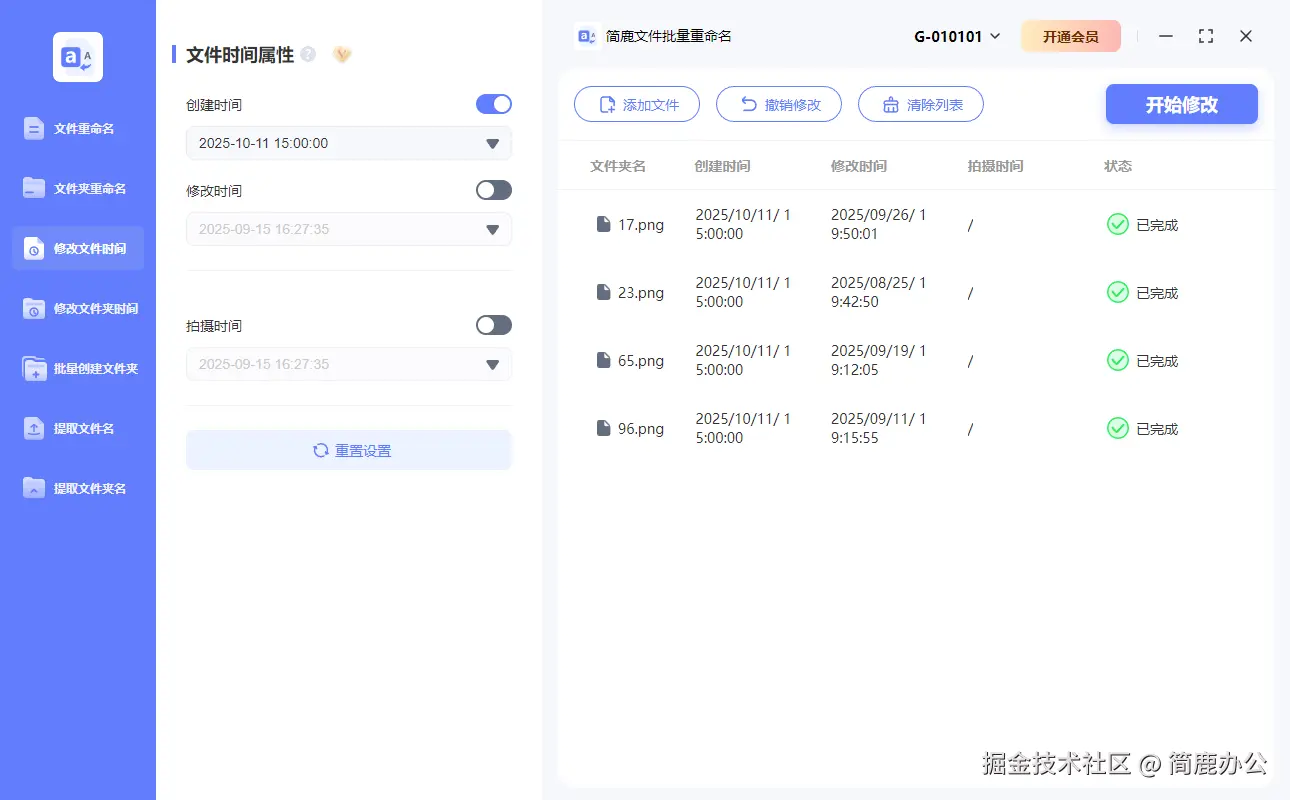Screen dimensions: 1290x800
Task: Select the 17.png file name
Action: 641,225
